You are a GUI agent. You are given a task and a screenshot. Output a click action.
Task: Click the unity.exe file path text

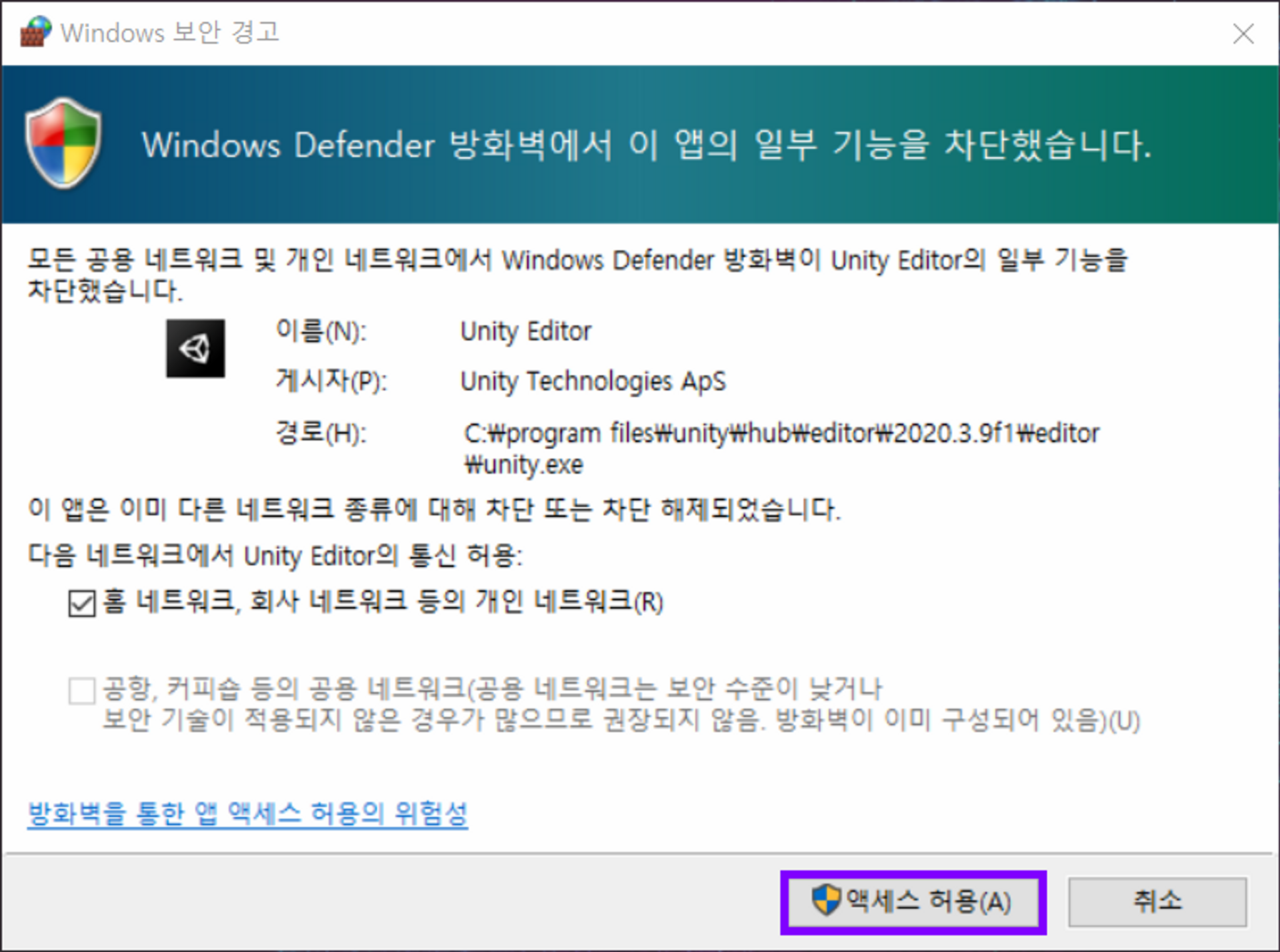pos(781,449)
